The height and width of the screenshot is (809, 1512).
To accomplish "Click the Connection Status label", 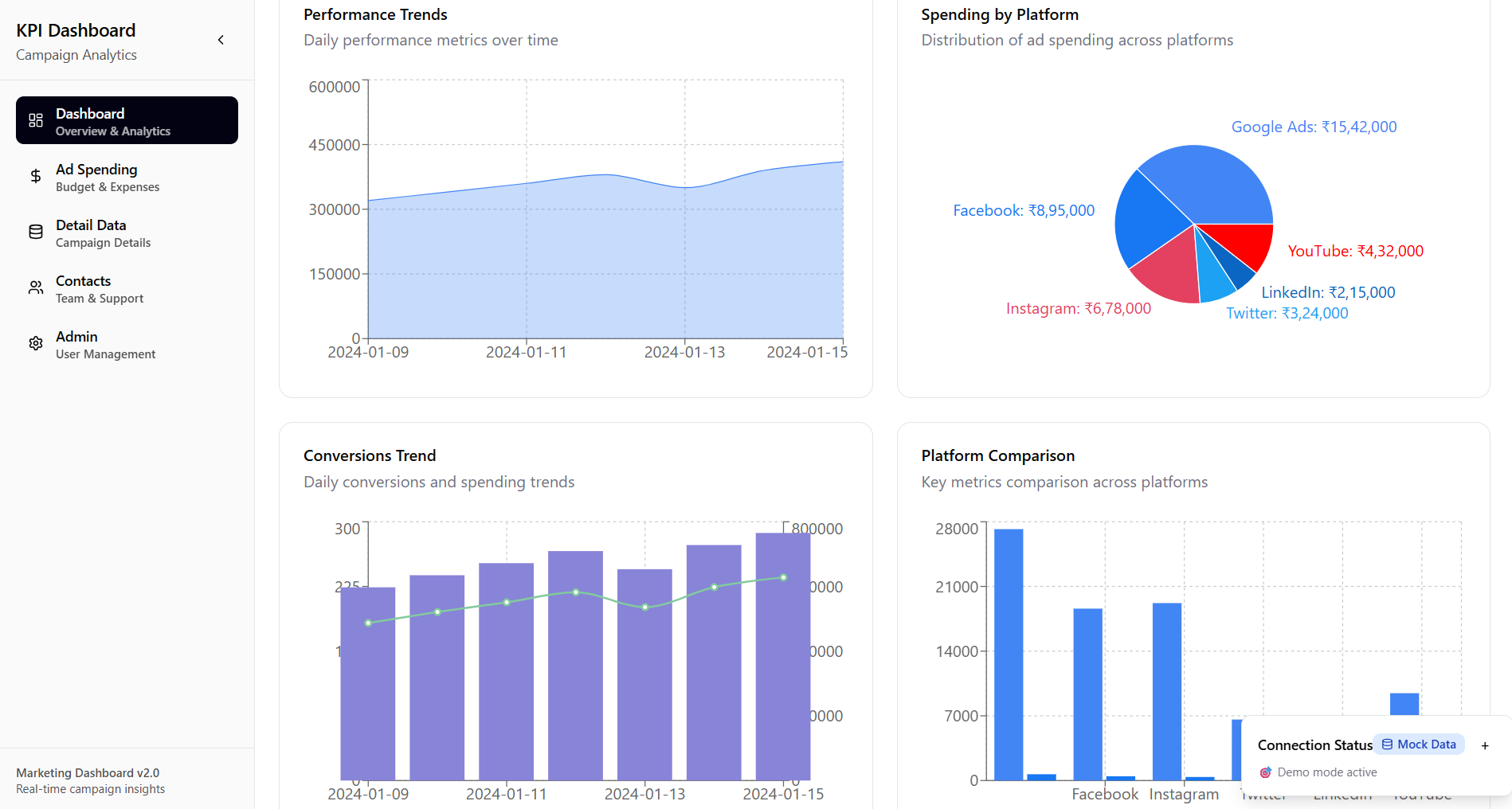I will pyautogui.click(x=1314, y=745).
